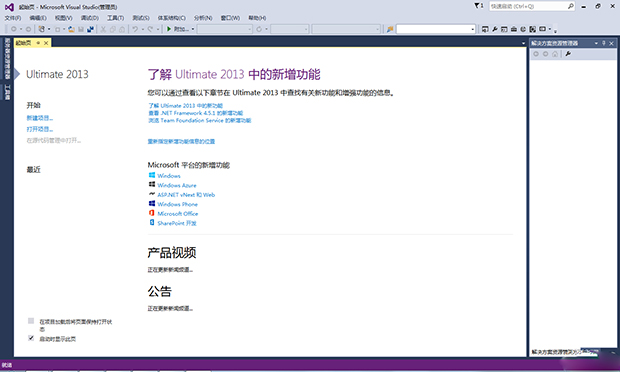Open Solution Explorer window position dropdown
620x372 pixels.
596,43
